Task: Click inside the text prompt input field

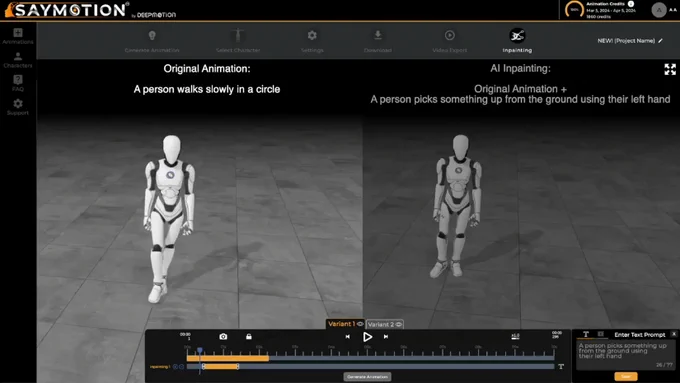Action: 625,355
